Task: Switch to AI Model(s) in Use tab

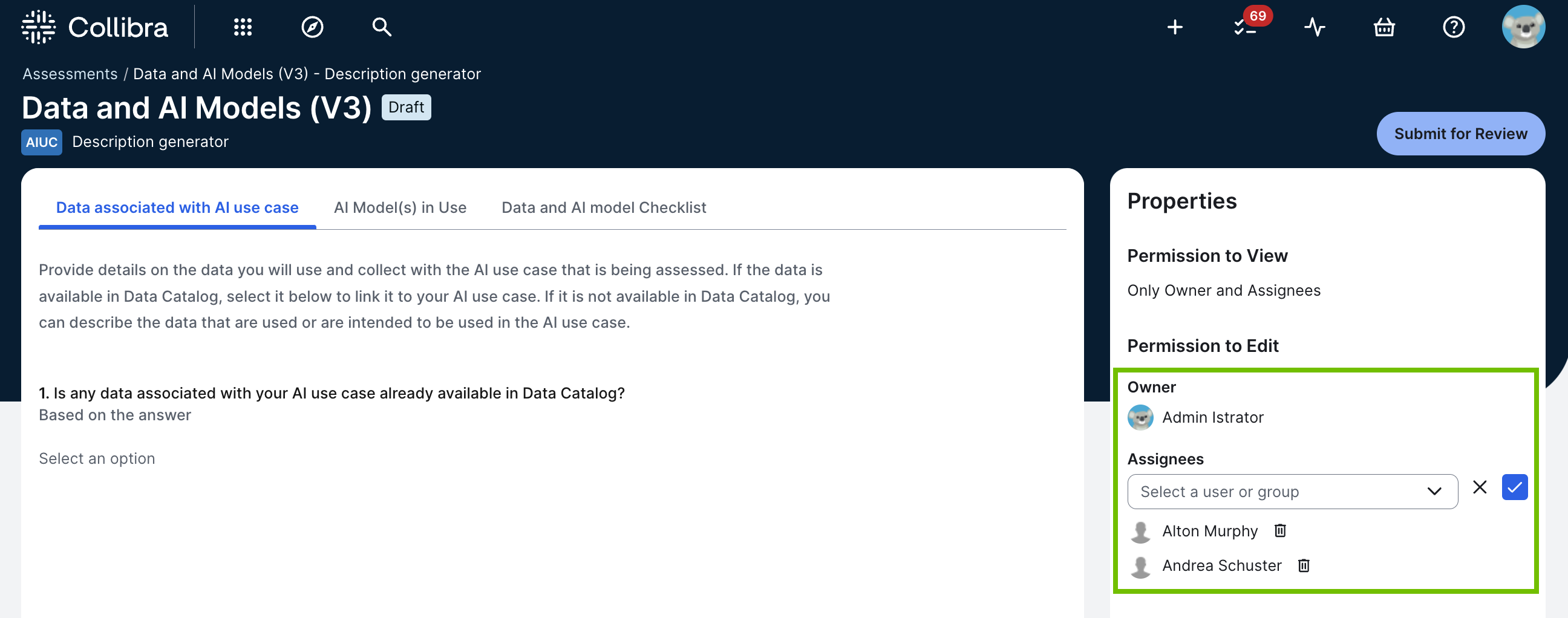Action: pos(400,207)
